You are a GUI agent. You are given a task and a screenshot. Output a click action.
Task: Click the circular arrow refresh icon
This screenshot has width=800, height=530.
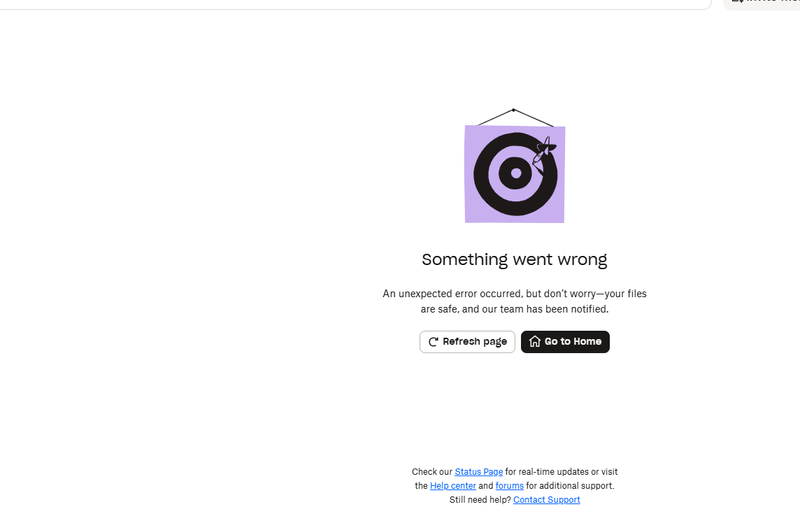[x=433, y=342]
